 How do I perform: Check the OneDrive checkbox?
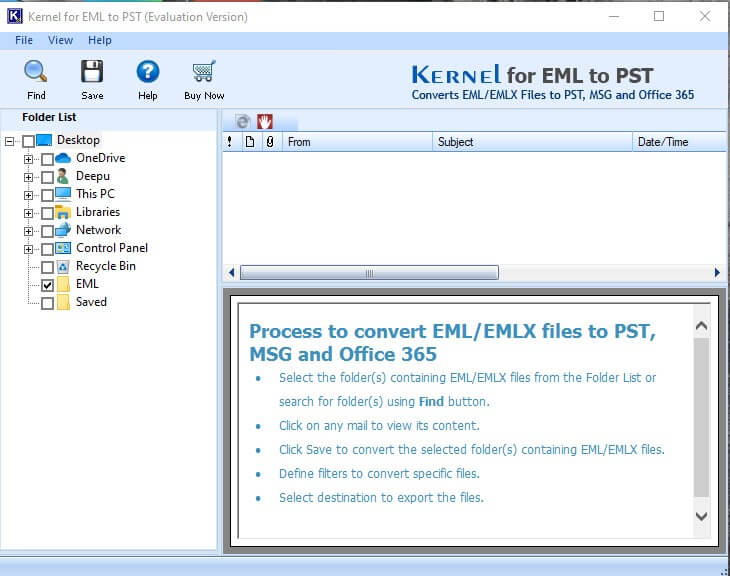(47, 159)
